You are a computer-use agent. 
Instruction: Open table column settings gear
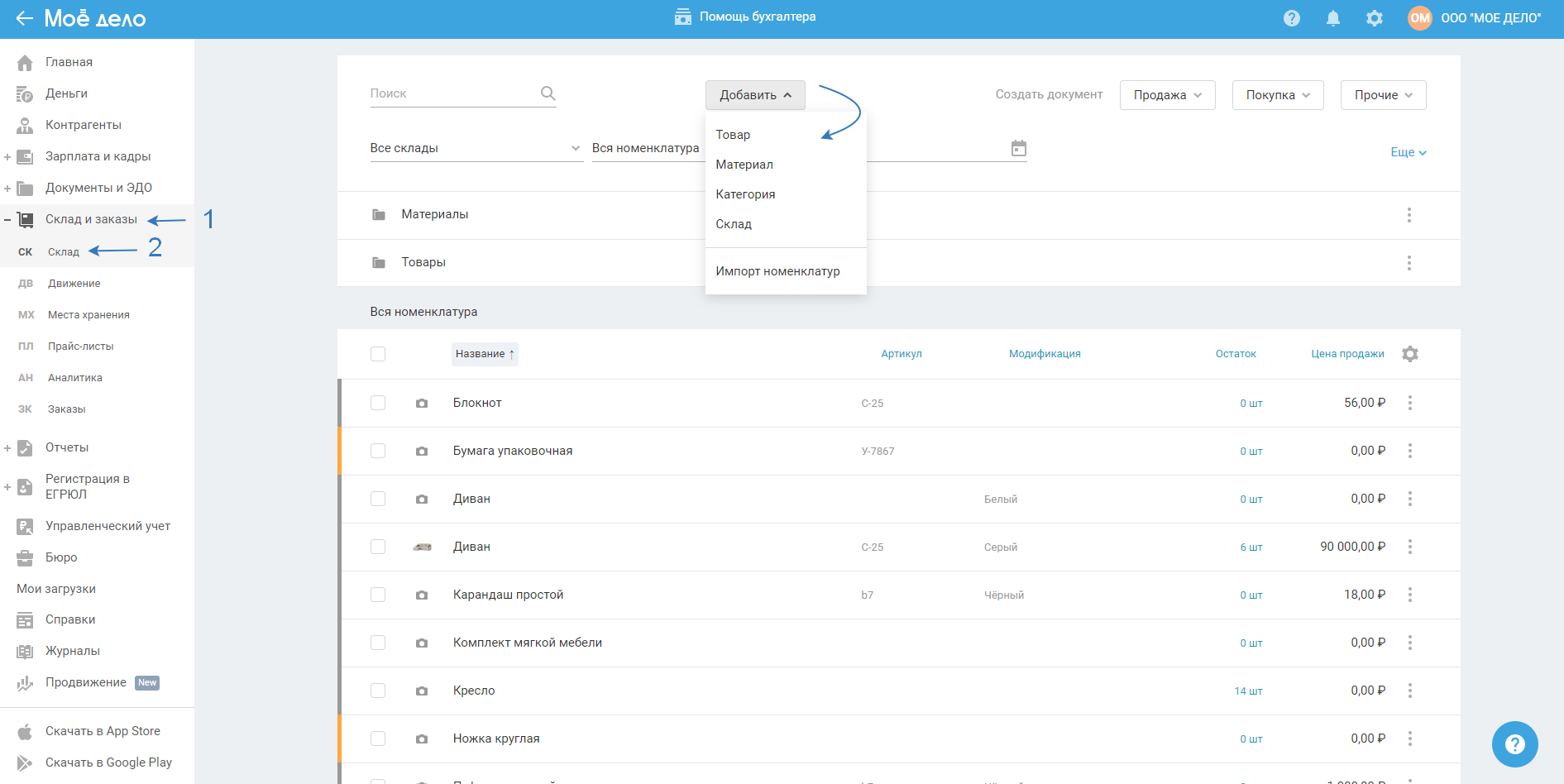pos(1409,354)
